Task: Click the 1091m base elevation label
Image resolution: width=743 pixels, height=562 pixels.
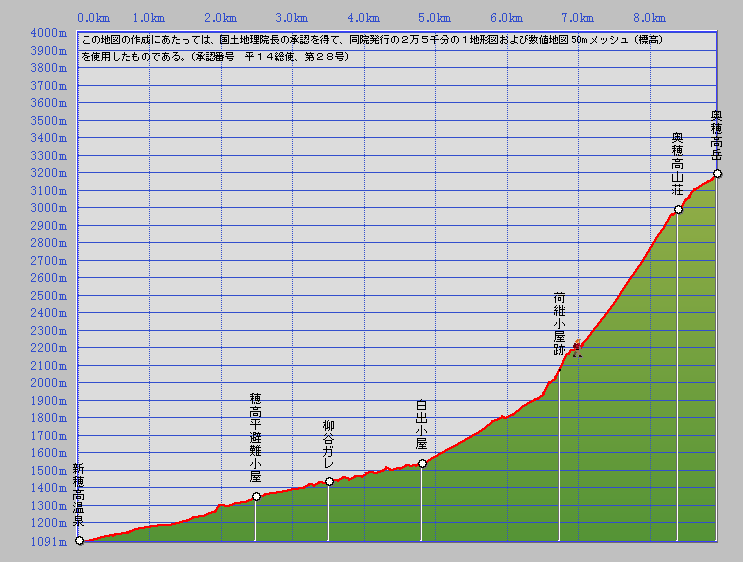Action: [49, 542]
